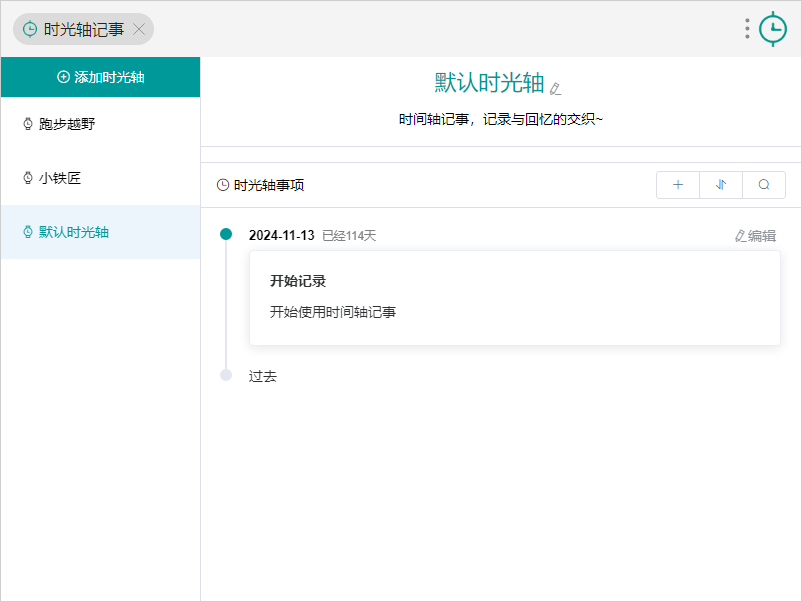
Task: Click the green 2024-11-13 timeline dot
Action: [x=226, y=234]
